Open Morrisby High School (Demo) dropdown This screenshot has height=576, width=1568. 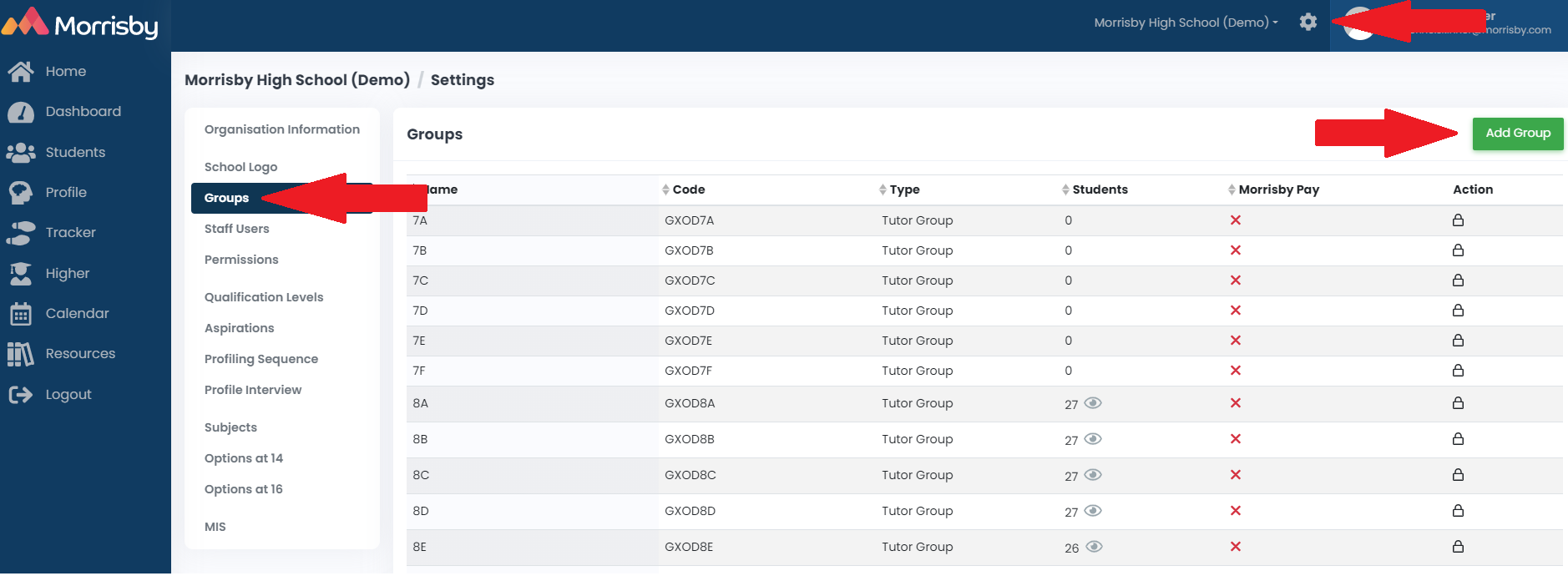1186,23
